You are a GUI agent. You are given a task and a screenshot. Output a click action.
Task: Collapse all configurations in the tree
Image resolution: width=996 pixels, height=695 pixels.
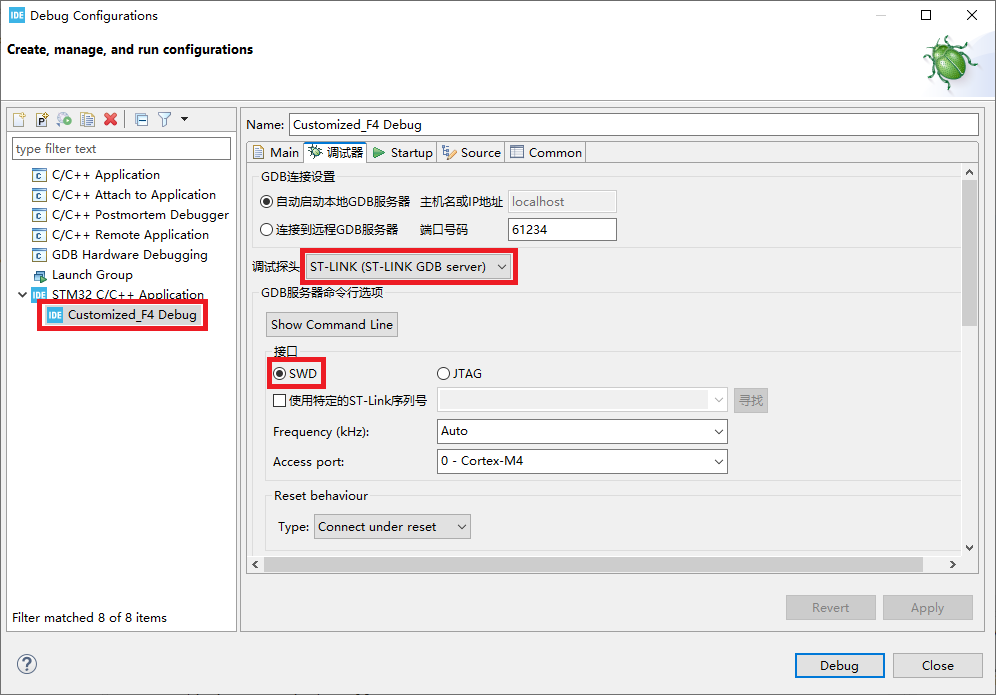(141, 119)
